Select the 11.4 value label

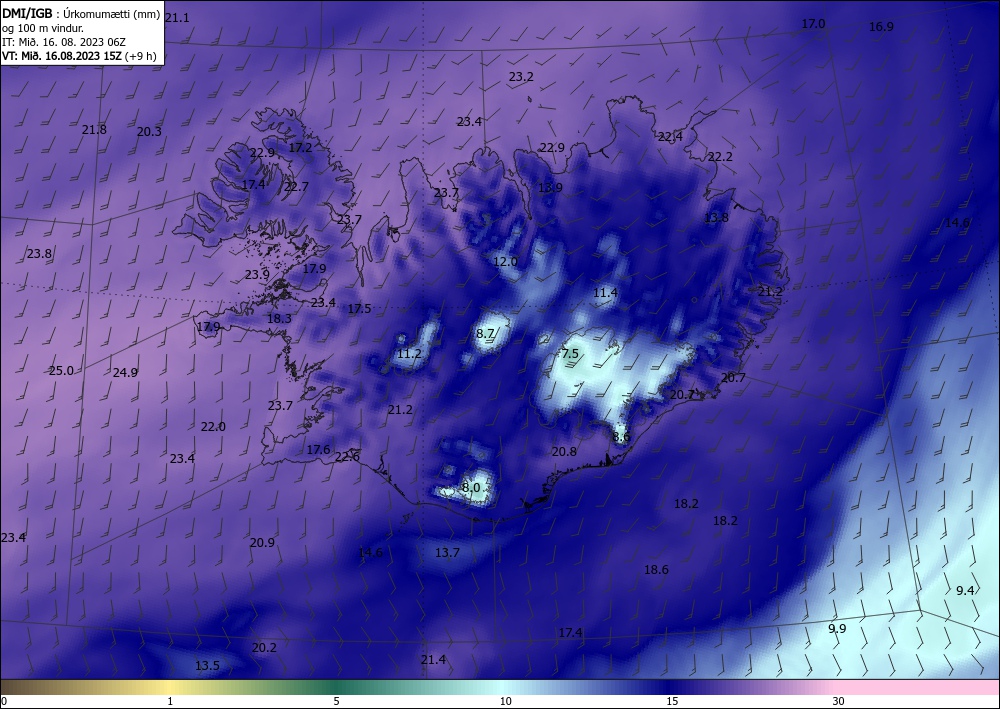coord(605,293)
